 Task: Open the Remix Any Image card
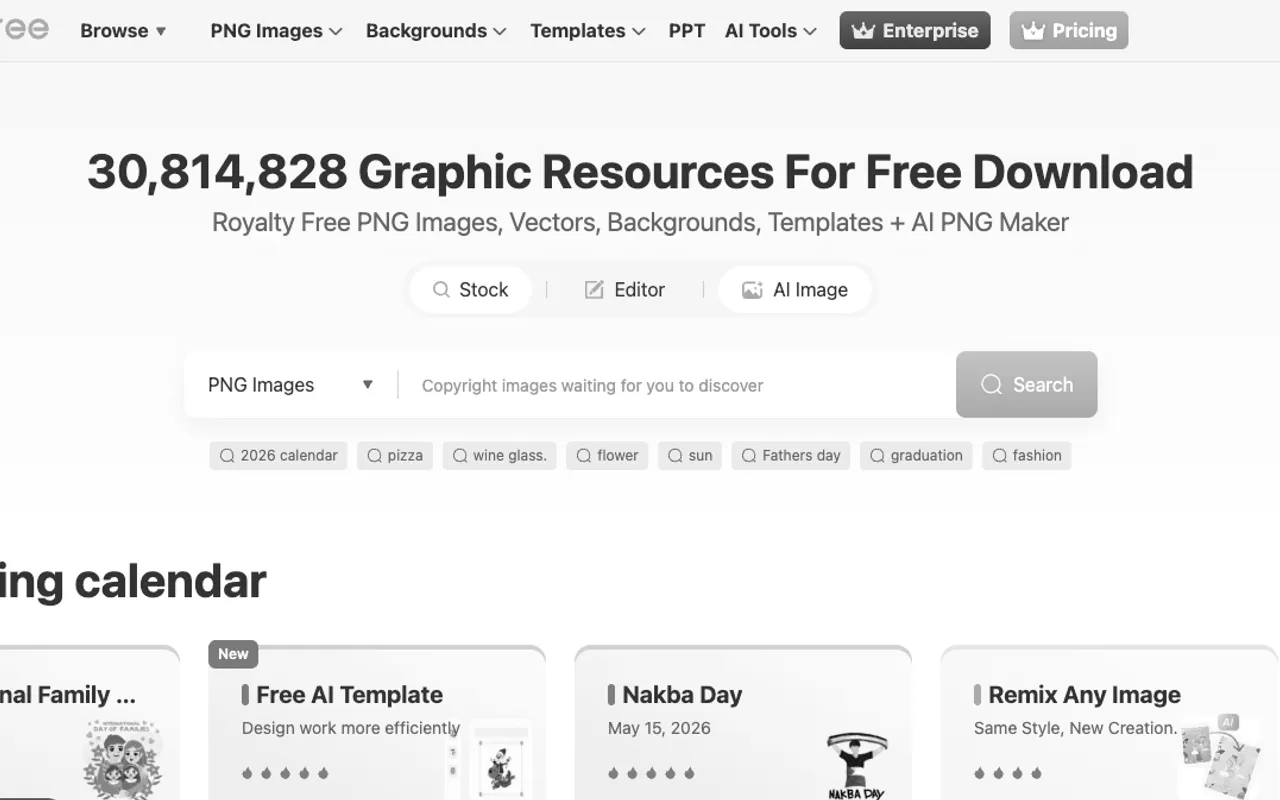click(1109, 723)
